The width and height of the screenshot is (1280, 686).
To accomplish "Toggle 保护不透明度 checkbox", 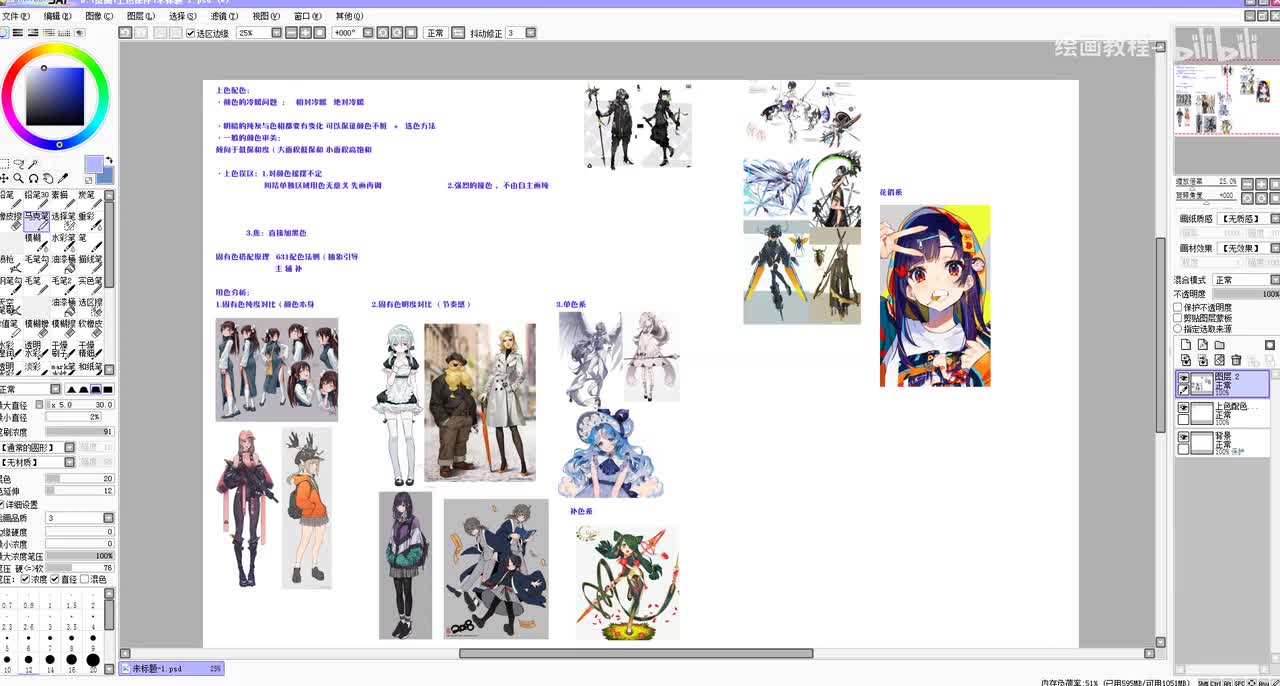I will pos(1178,308).
